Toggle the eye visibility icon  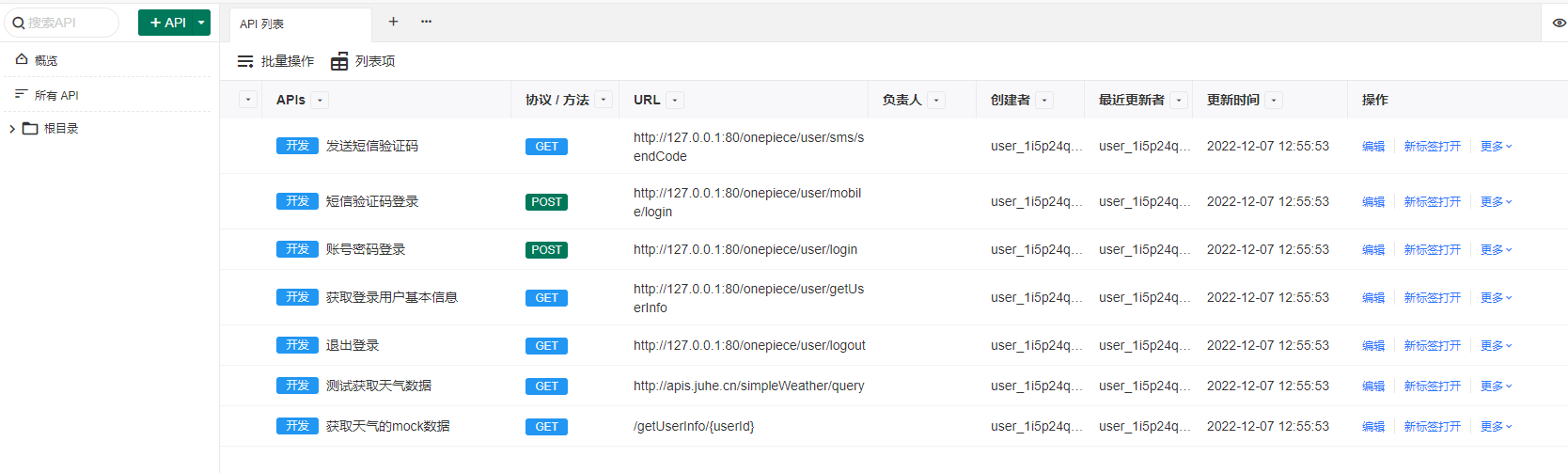[1559, 23]
